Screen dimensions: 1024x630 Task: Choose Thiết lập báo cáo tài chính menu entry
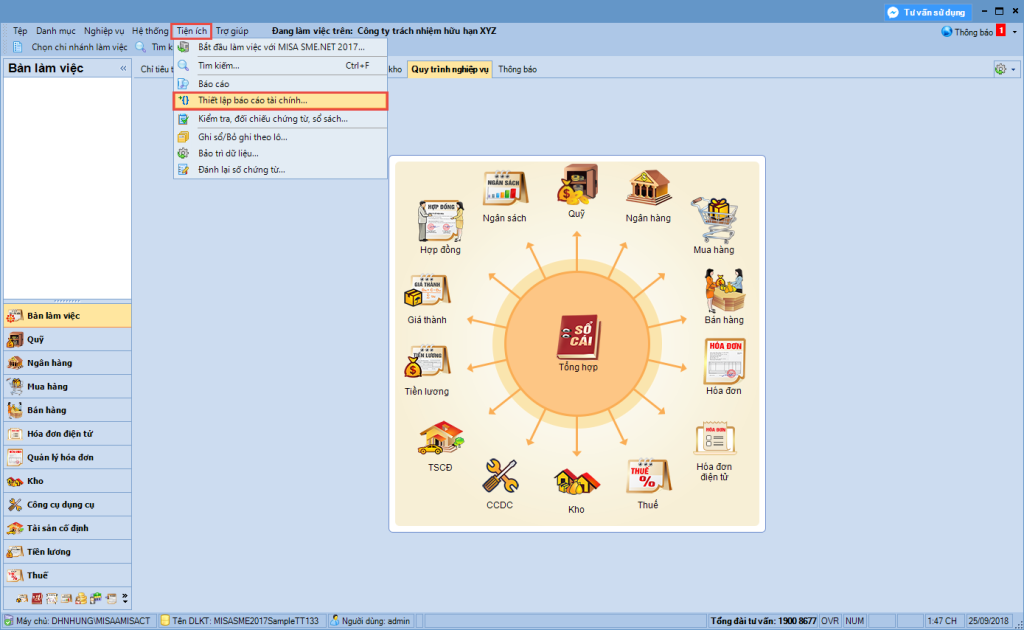[280, 101]
